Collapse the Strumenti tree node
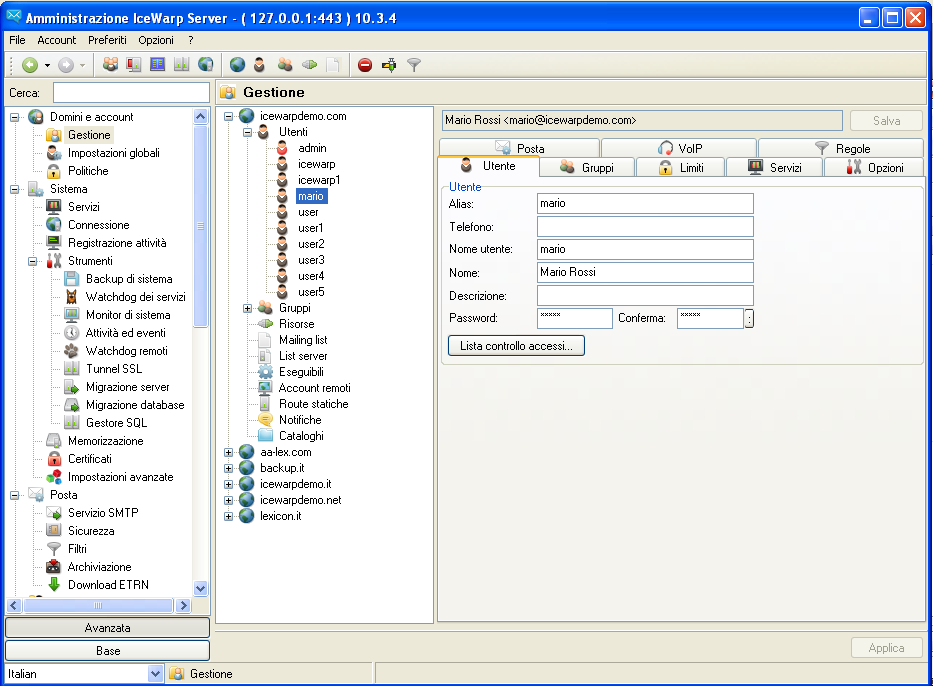Viewport: 933px width, 686px height. tap(32, 261)
